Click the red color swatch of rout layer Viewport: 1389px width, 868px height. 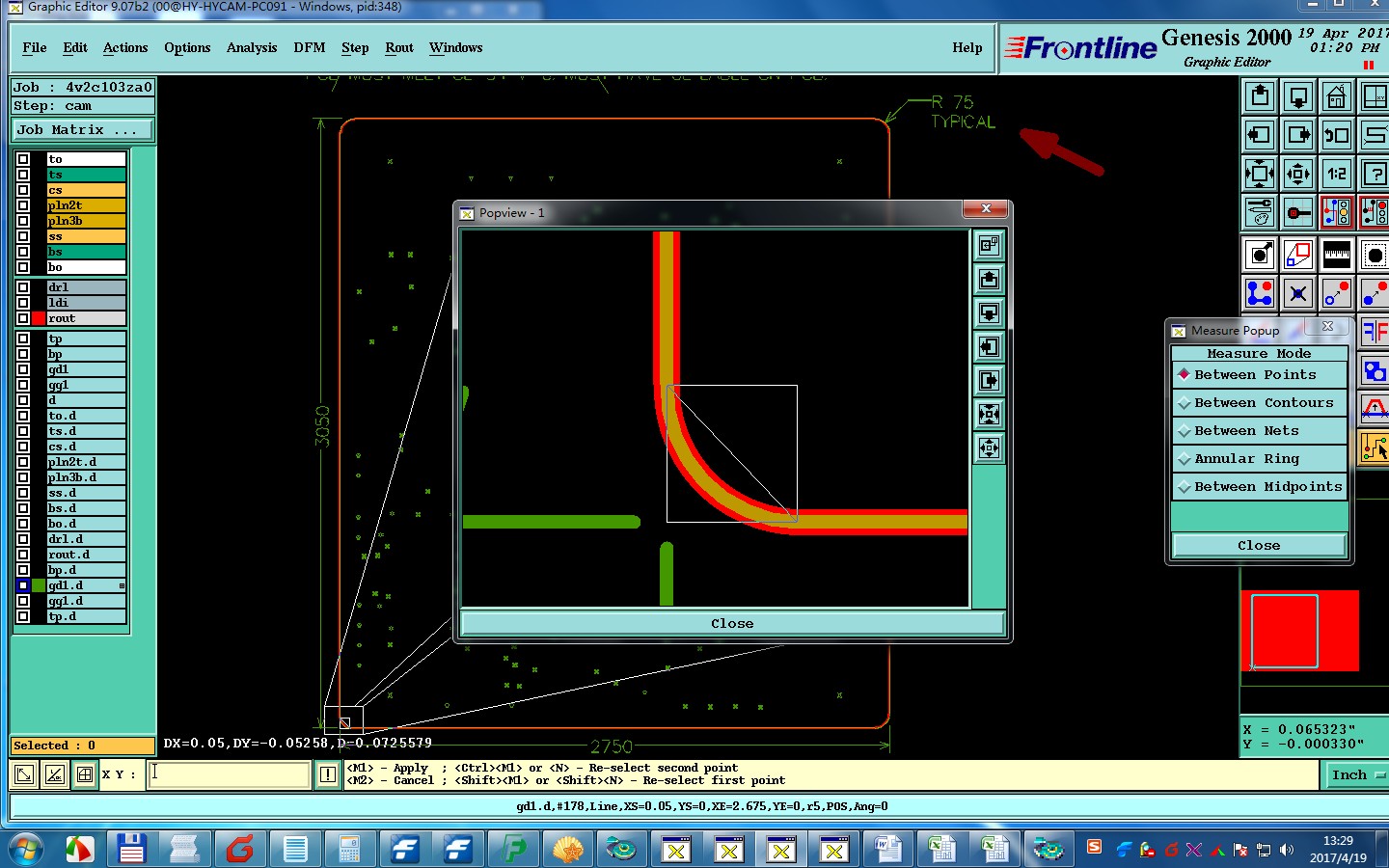point(39,318)
